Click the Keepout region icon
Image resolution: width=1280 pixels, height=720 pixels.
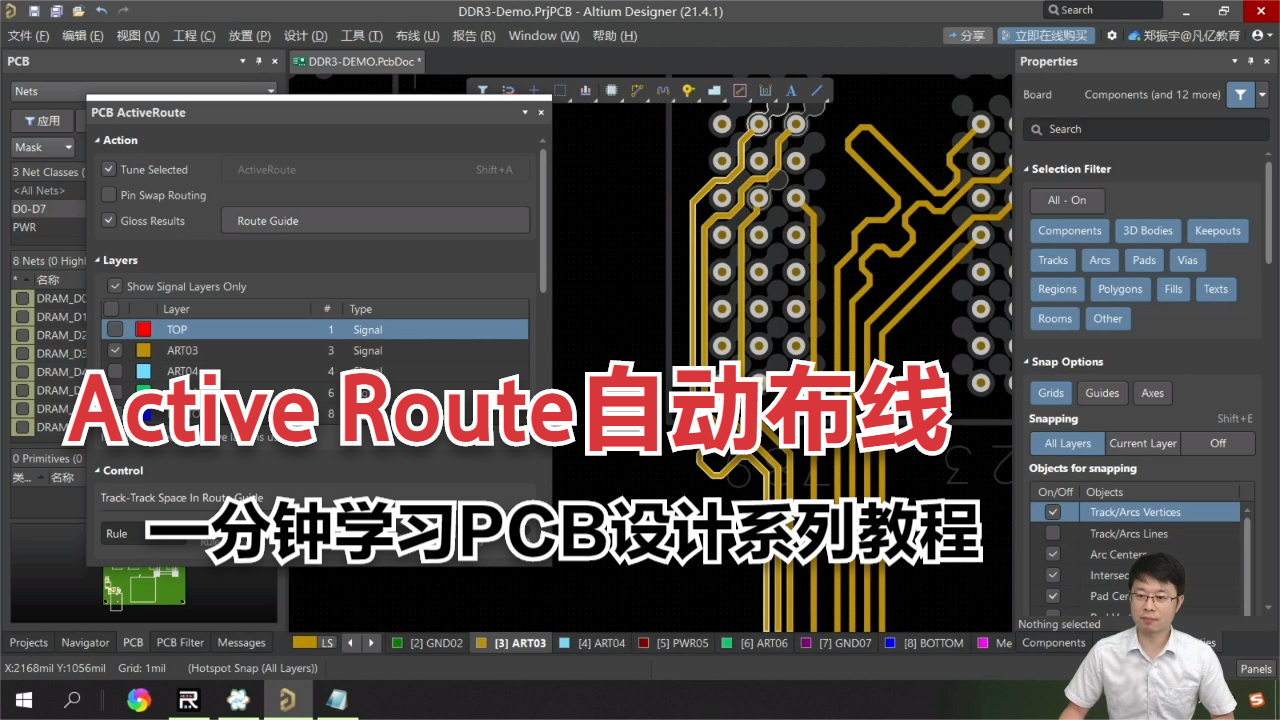(740, 90)
